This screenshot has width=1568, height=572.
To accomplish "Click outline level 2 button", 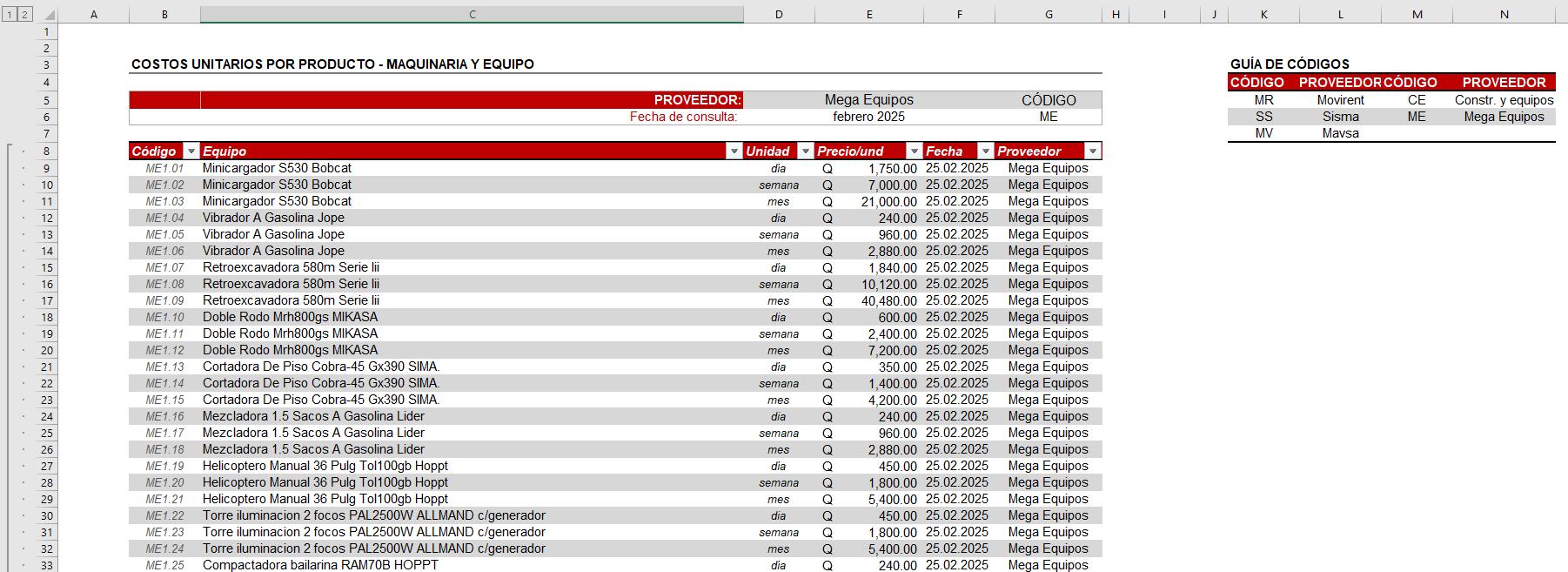I will pyautogui.click(x=24, y=14).
